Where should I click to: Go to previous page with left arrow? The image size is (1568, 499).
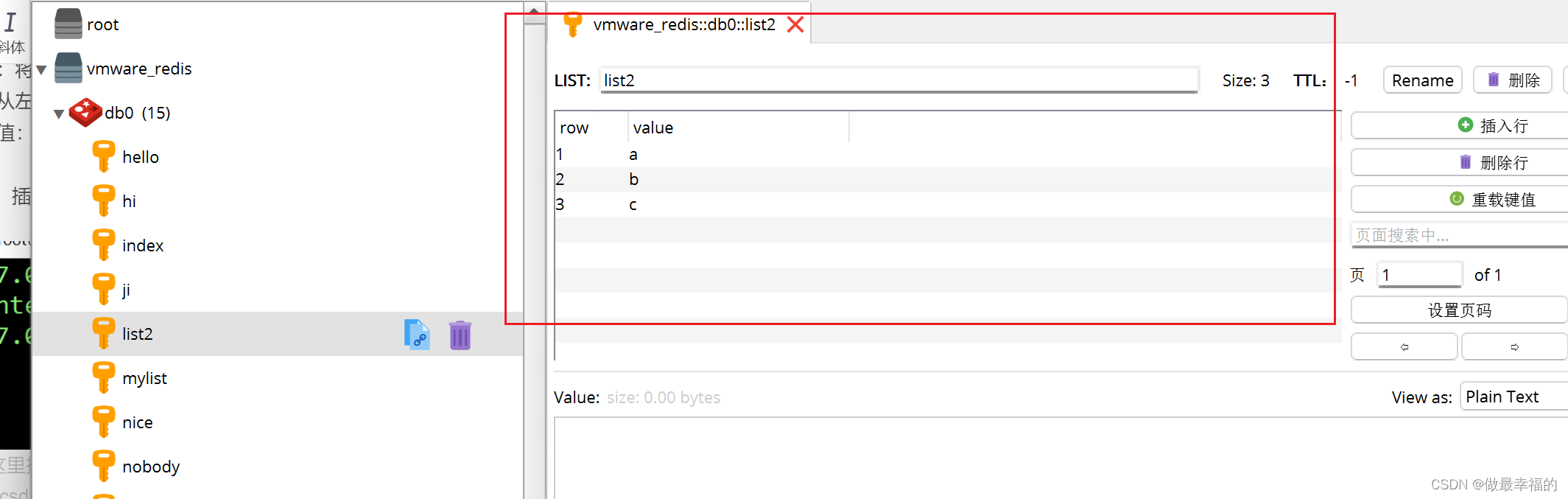click(x=1404, y=346)
